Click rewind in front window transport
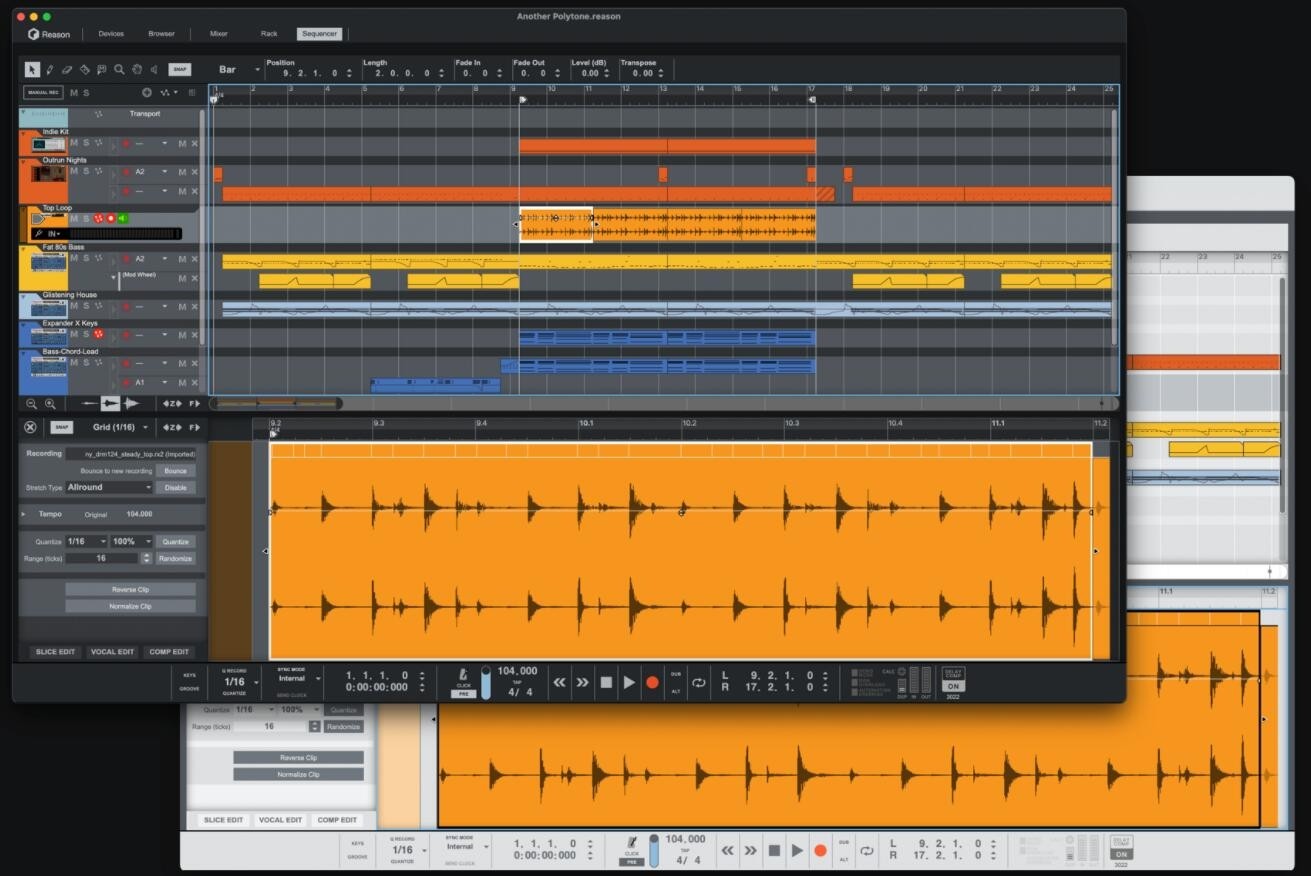This screenshot has height=876, width=1311. (x=559, y=682)
